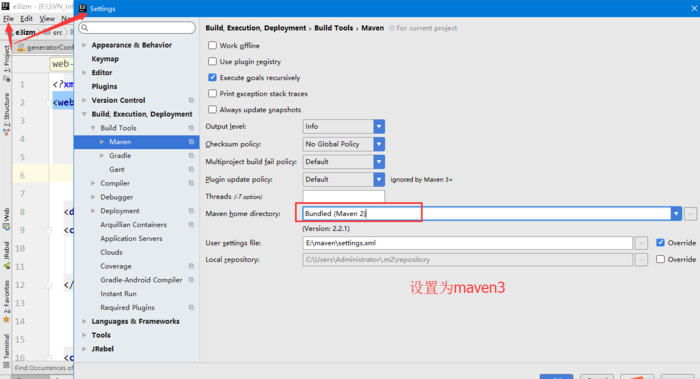Open the File menu
Viewport: 700px width, 379px height.
tap(8, 19)
